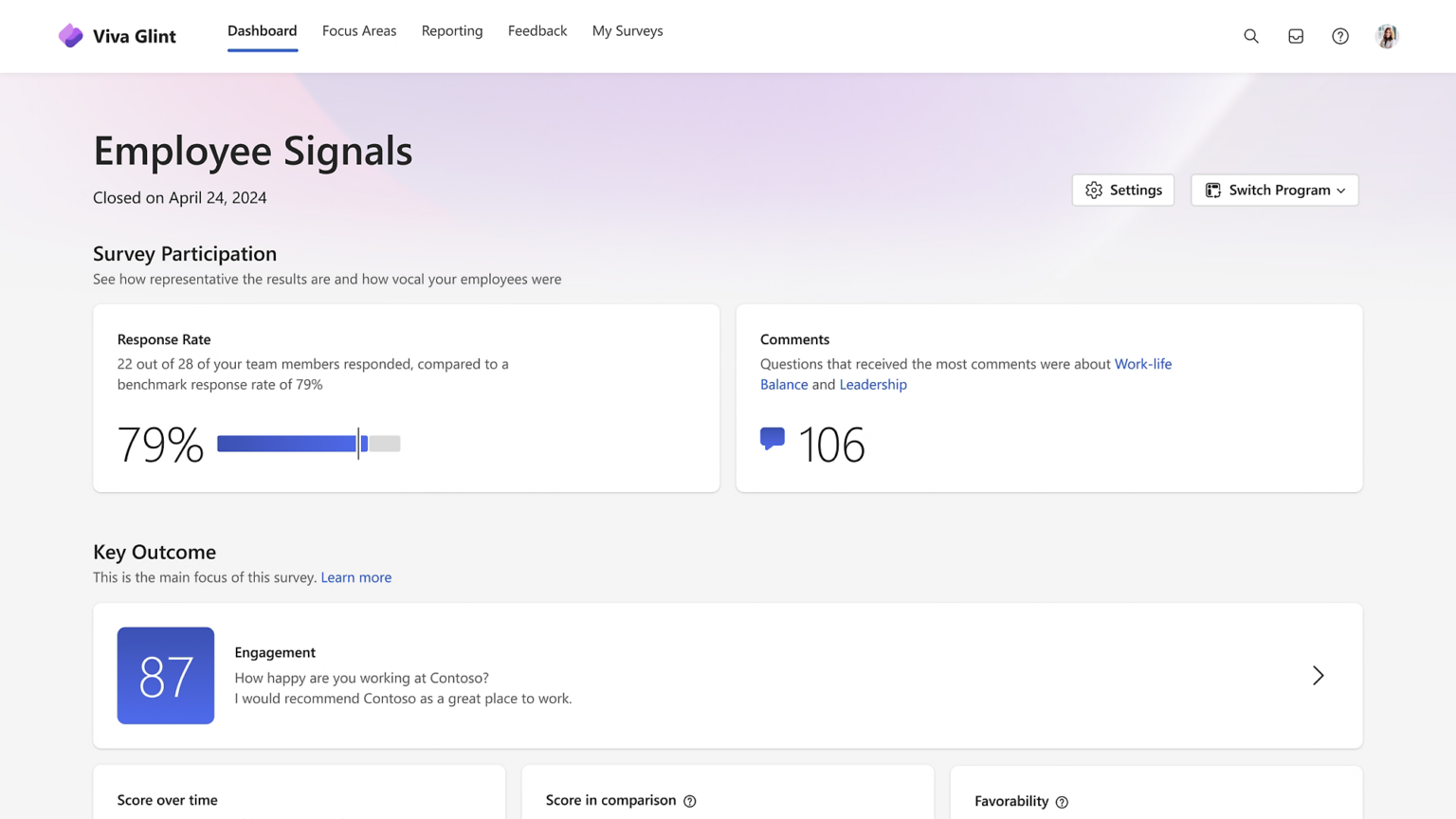Switch to the Reporting tab

pos(452,30)
